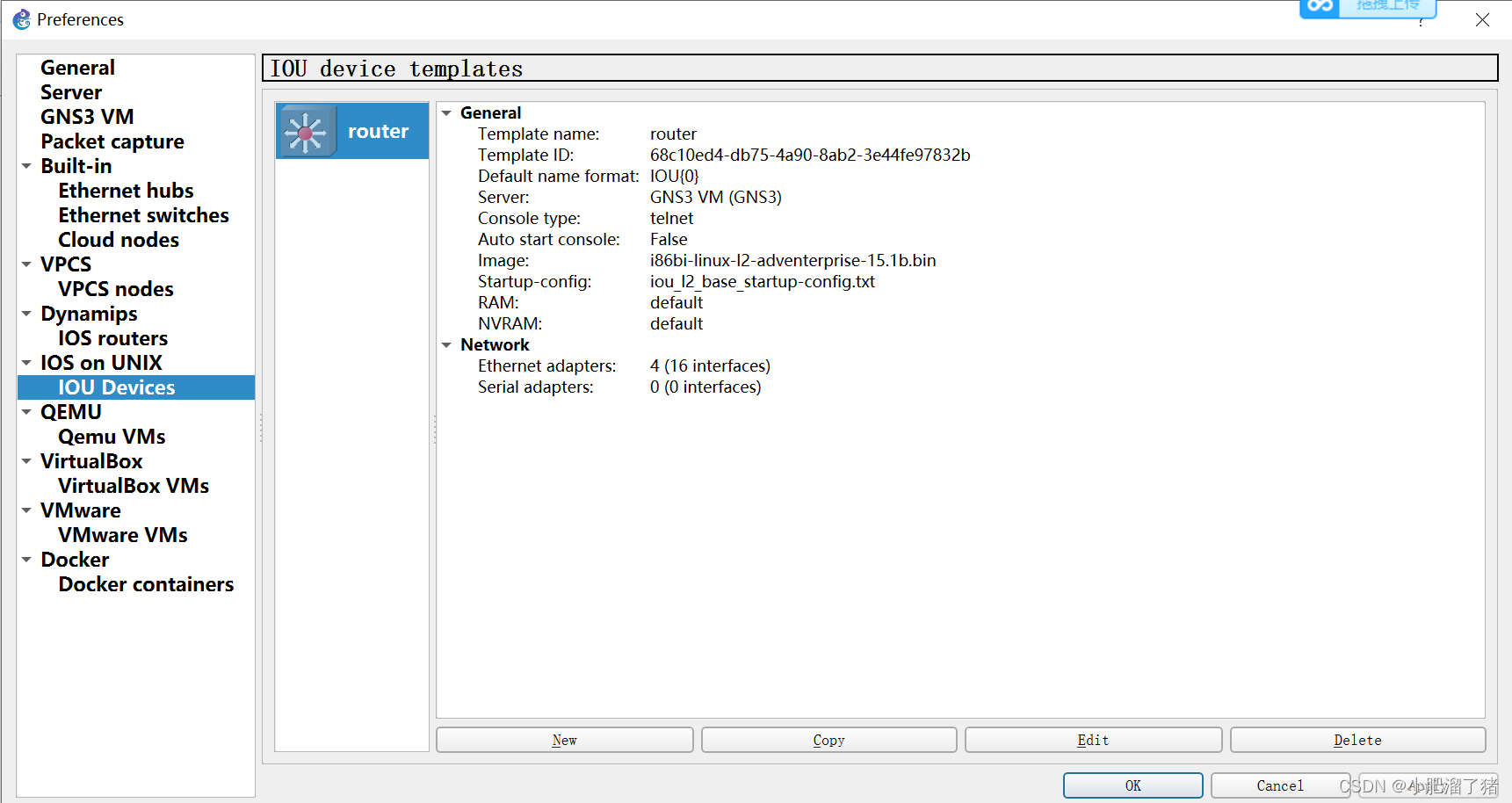Open Ethernet hubs settings
The image size is (1512, 803).
126,191
